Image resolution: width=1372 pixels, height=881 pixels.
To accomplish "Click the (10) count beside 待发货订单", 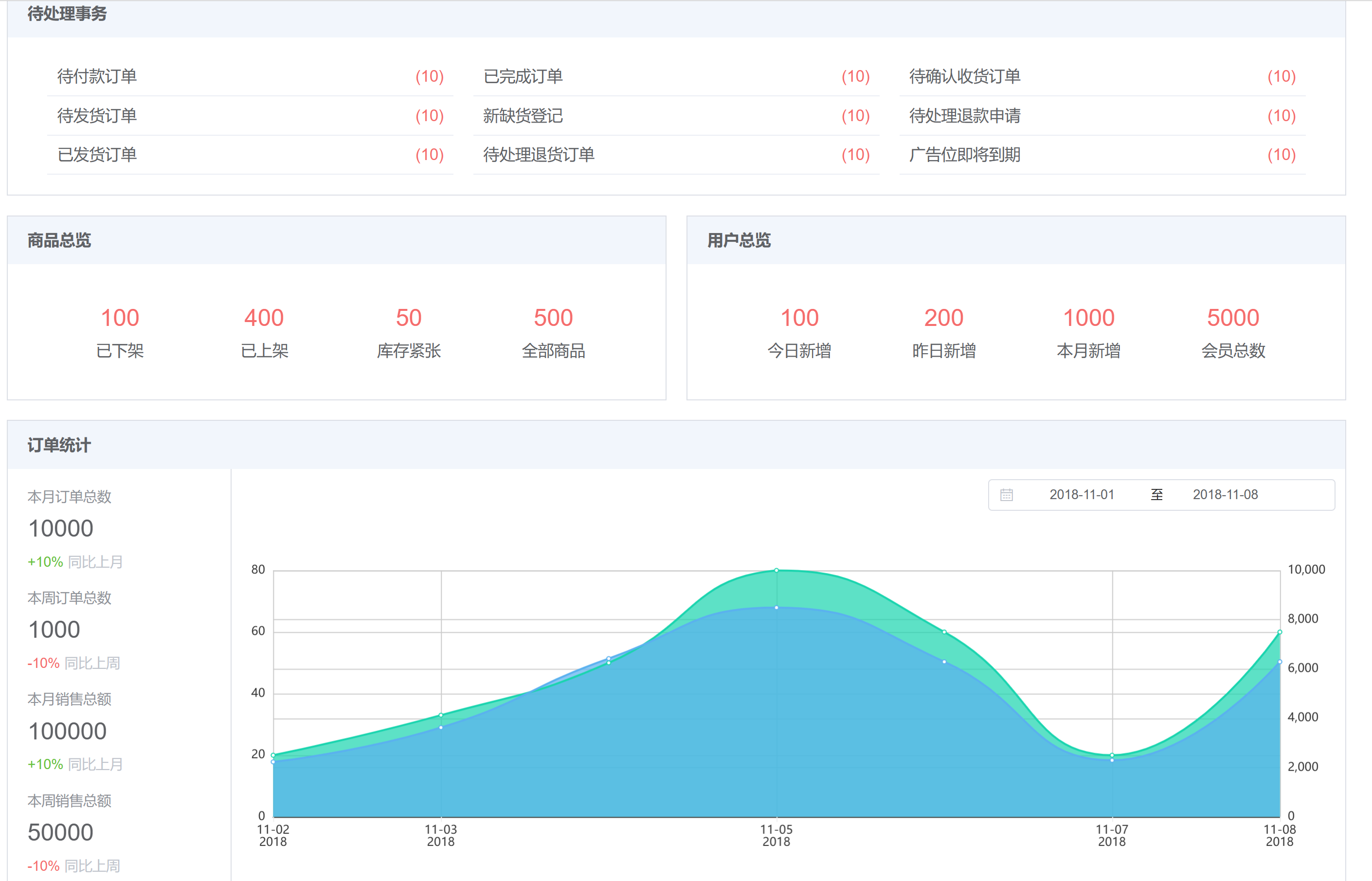I will click(430, 116).
